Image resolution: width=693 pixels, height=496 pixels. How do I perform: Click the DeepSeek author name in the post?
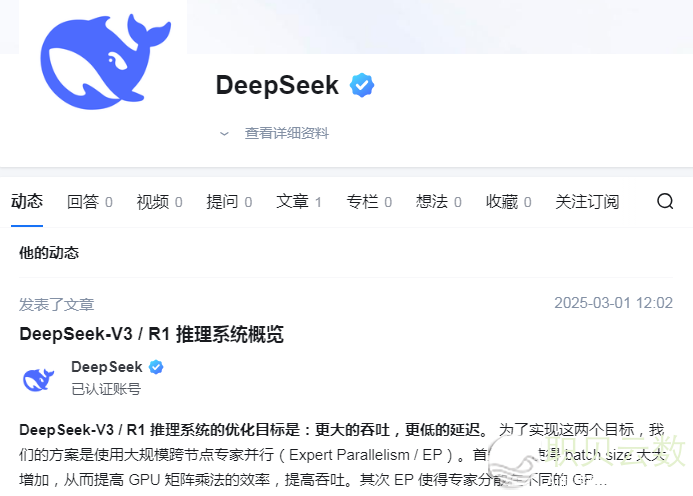click(x=107, y=367)
